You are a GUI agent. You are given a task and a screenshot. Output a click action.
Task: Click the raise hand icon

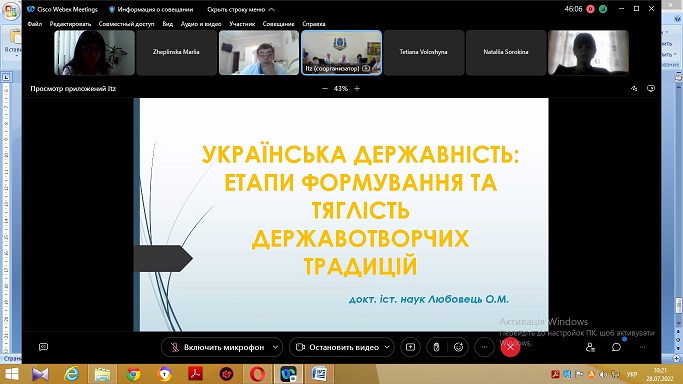tap(436, 347)
